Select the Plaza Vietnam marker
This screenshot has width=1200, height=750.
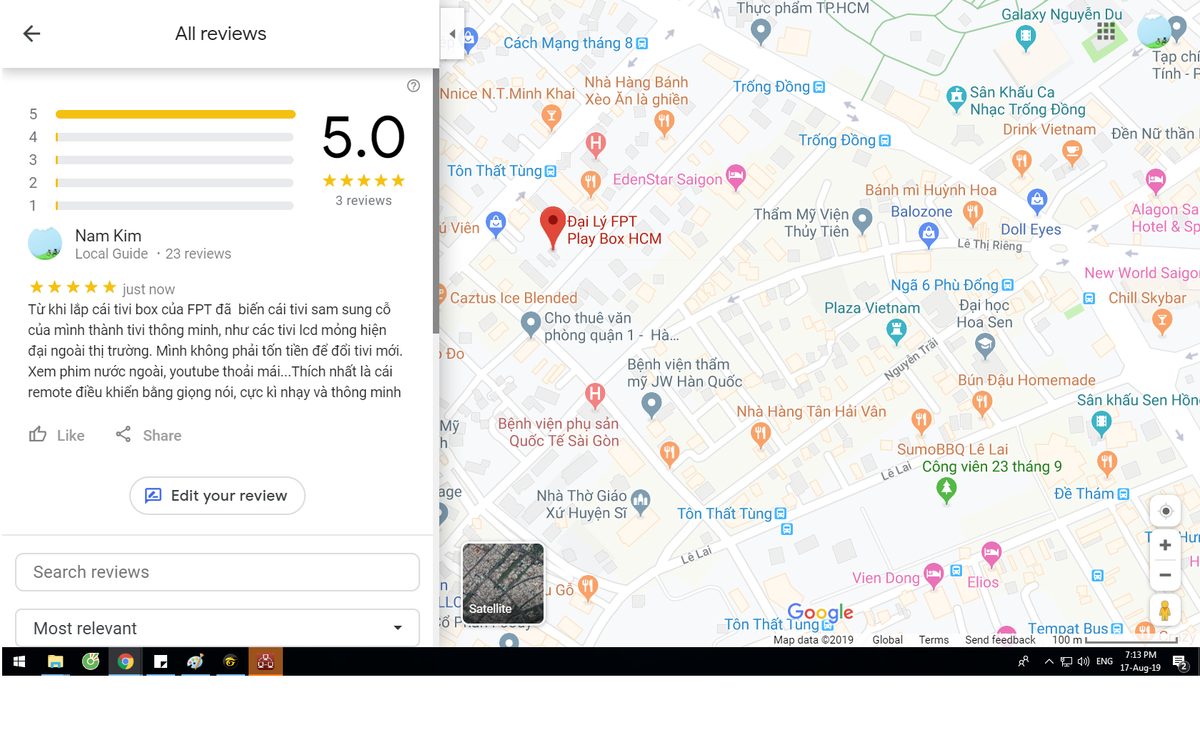(x=898, y=330)
